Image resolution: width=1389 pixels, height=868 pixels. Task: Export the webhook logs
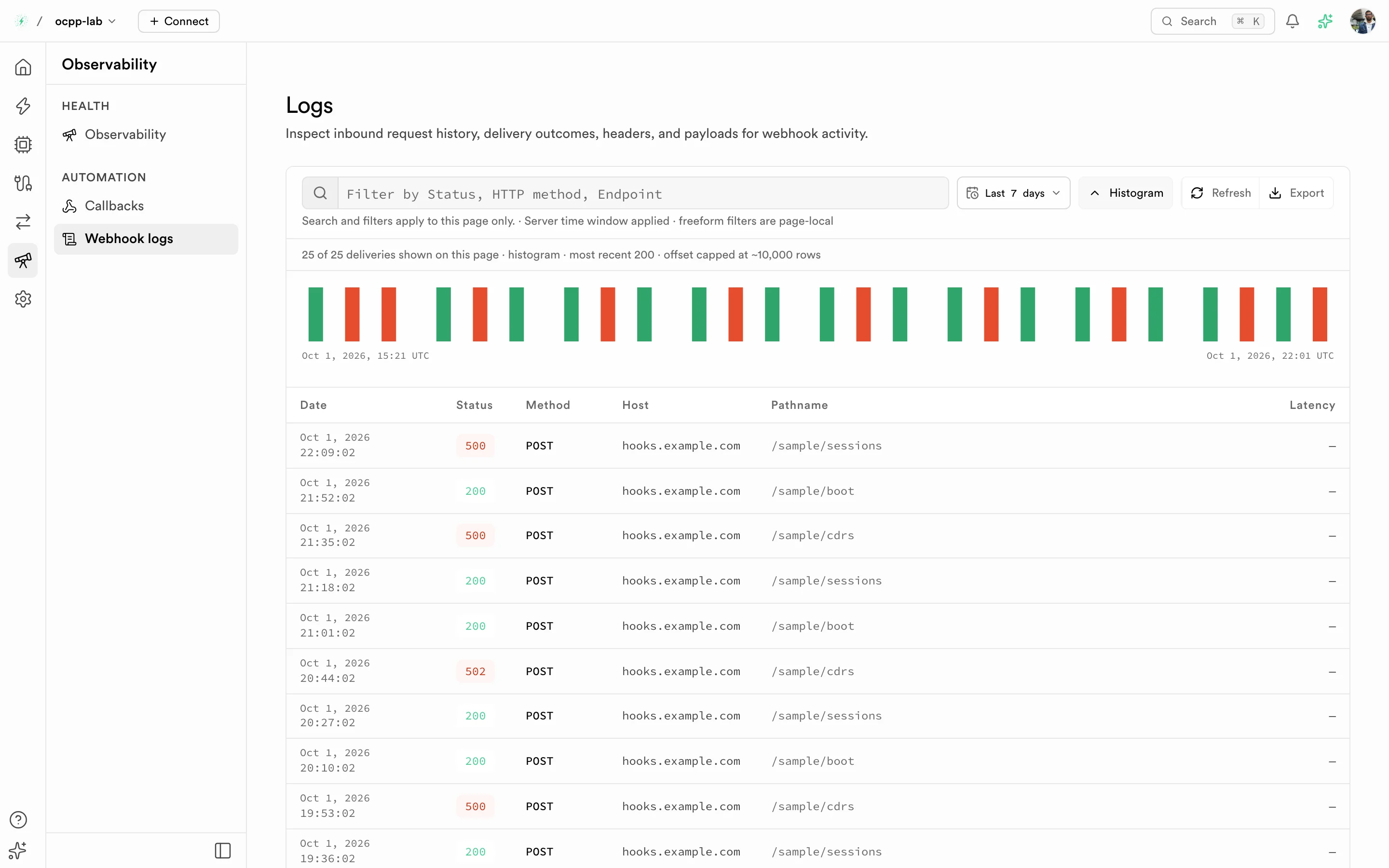pos(1296,193)
